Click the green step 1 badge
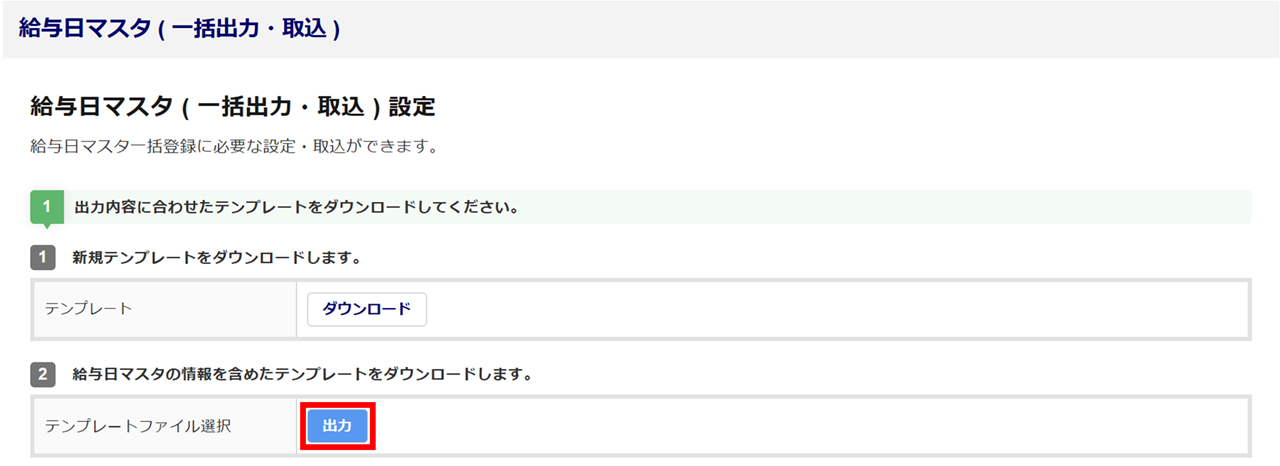This screenshot has height=466, width=1280. click(x=46, y=208)
